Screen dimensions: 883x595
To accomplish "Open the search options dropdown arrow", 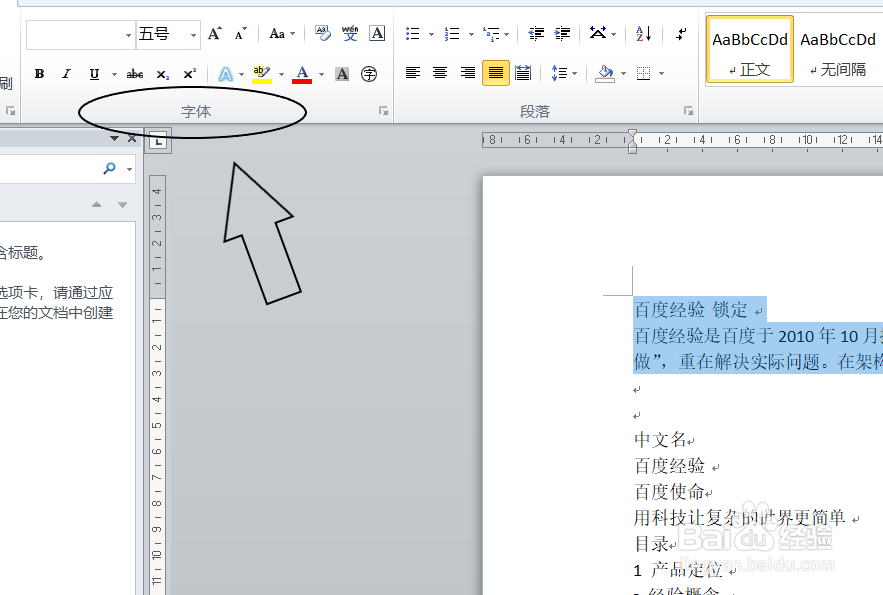I will 130,169.
